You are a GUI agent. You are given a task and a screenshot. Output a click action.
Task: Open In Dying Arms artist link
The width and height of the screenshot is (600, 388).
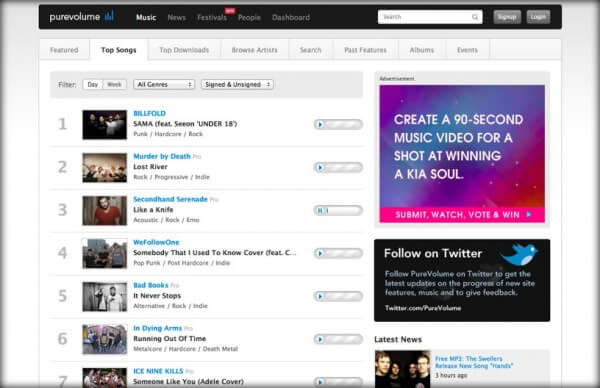[x=157, y=328]
